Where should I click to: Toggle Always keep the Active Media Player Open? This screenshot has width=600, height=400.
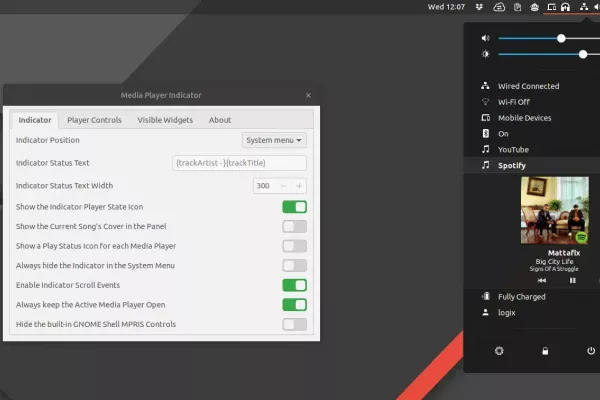tap(294, 305)
